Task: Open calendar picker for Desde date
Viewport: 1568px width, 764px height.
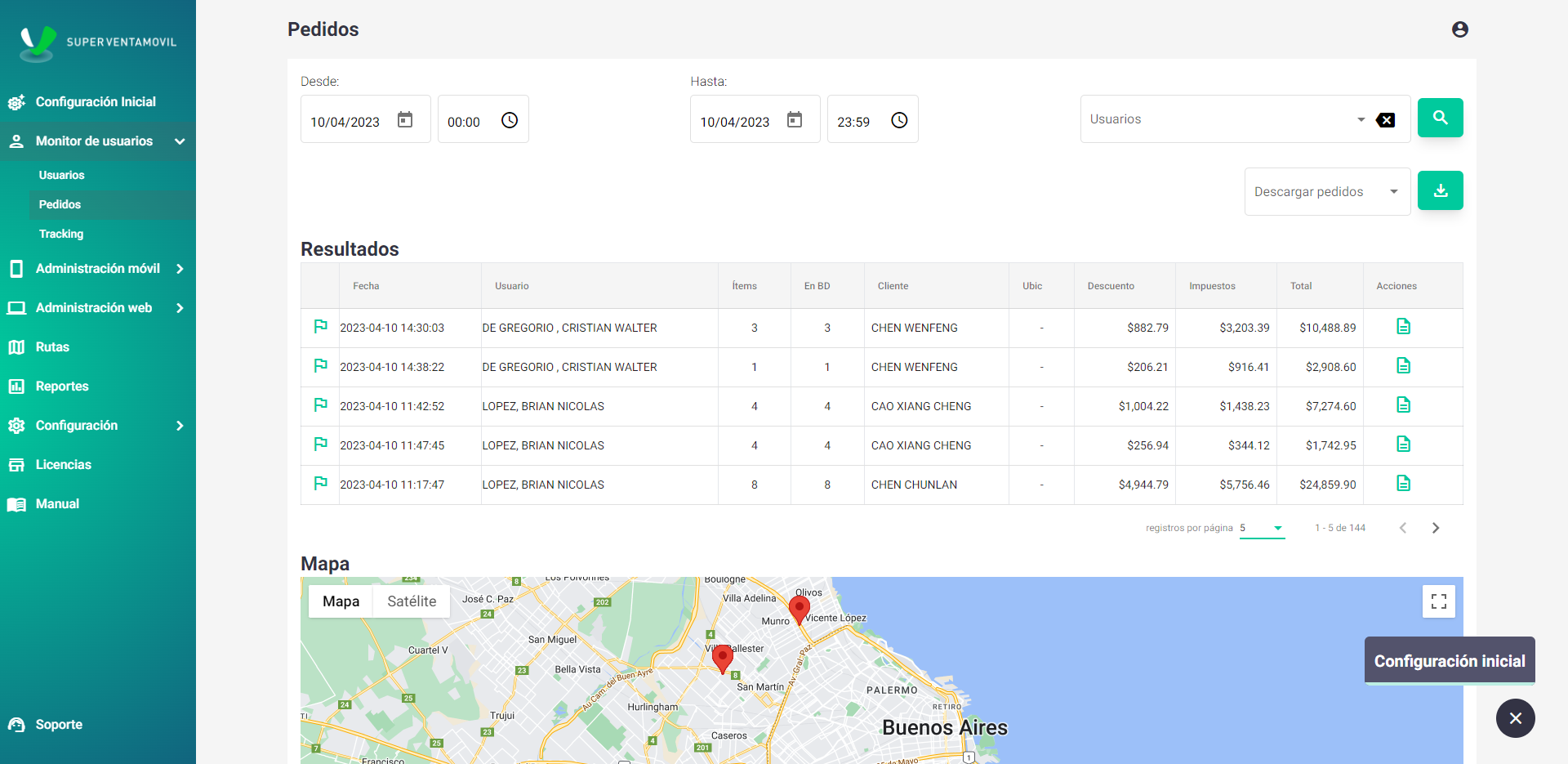Action: 405,120
